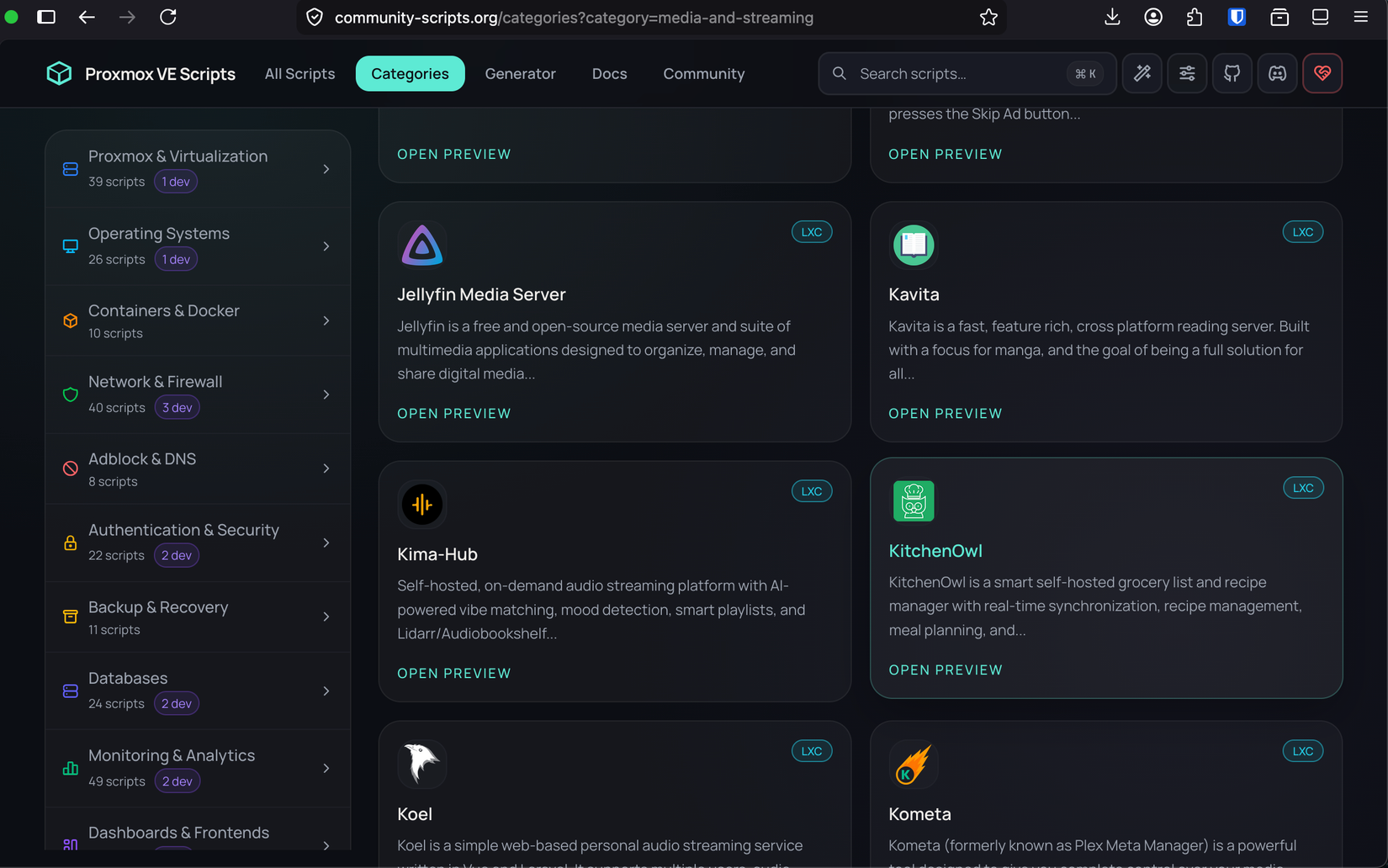Open the Docs tab
The image size is (1388, 868).
(609, 73)
